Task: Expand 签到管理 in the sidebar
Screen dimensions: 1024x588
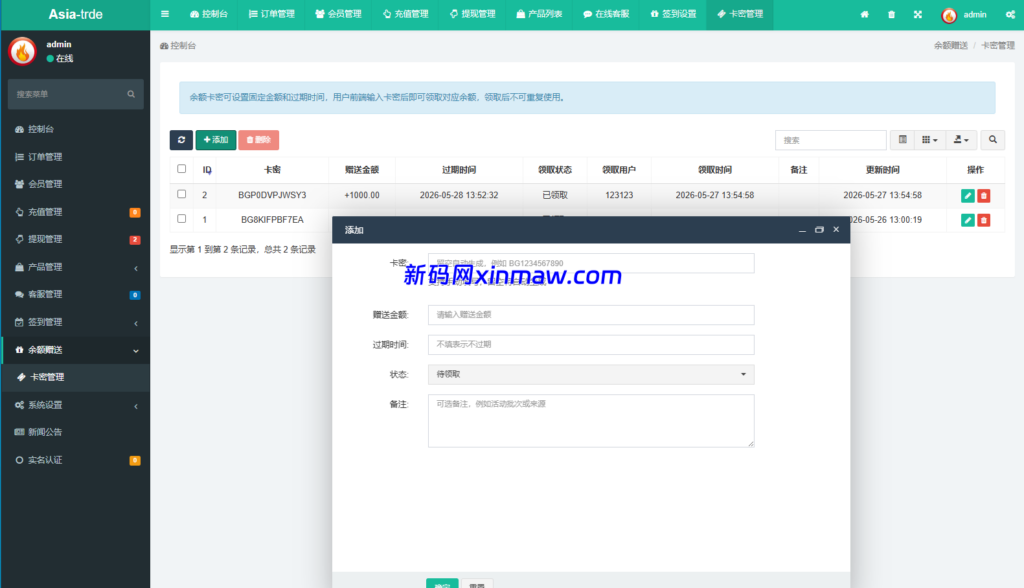Action: click(x=75, y=322)
